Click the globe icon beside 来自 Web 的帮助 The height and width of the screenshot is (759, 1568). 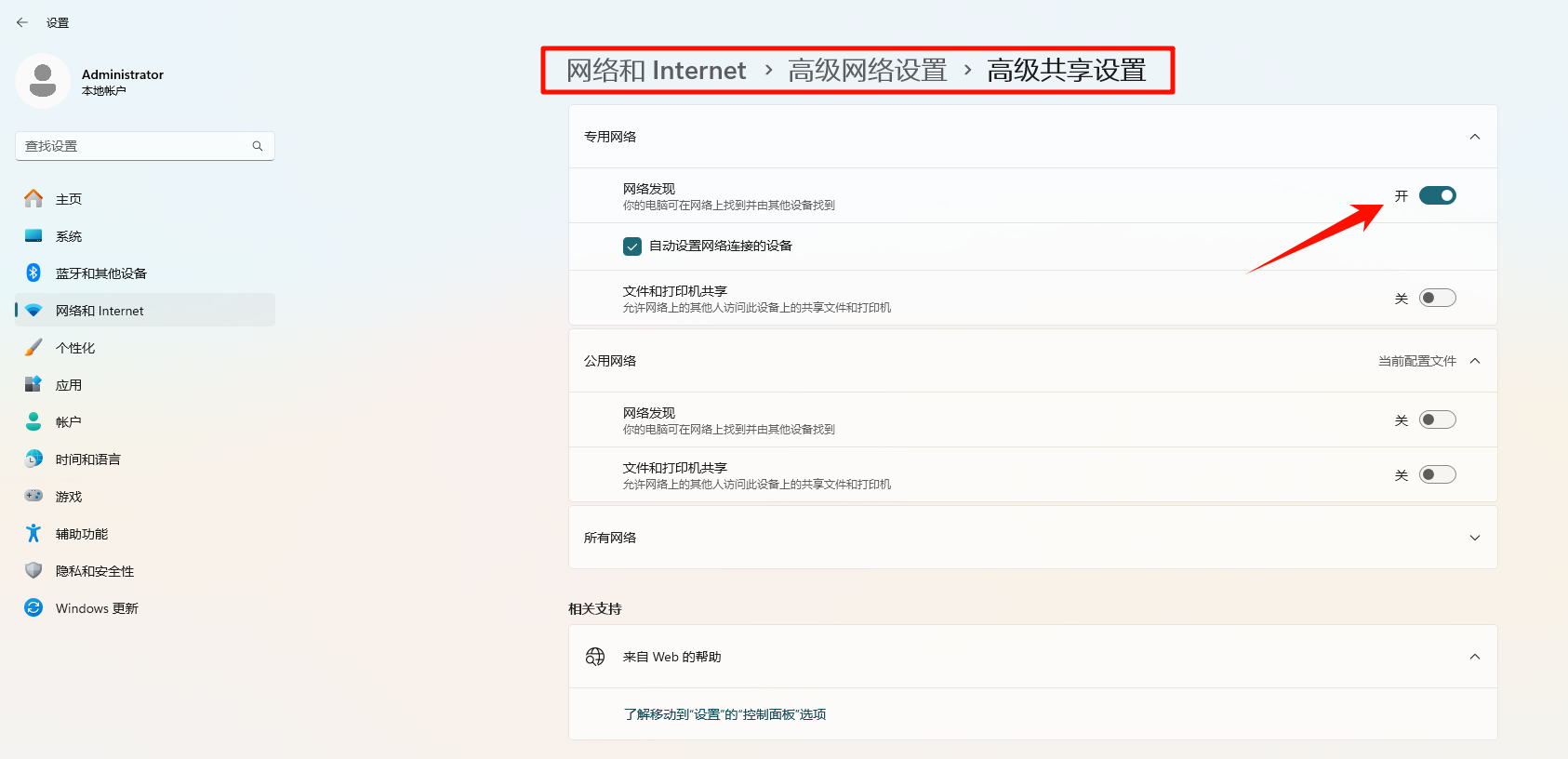(x=595, y=657)
